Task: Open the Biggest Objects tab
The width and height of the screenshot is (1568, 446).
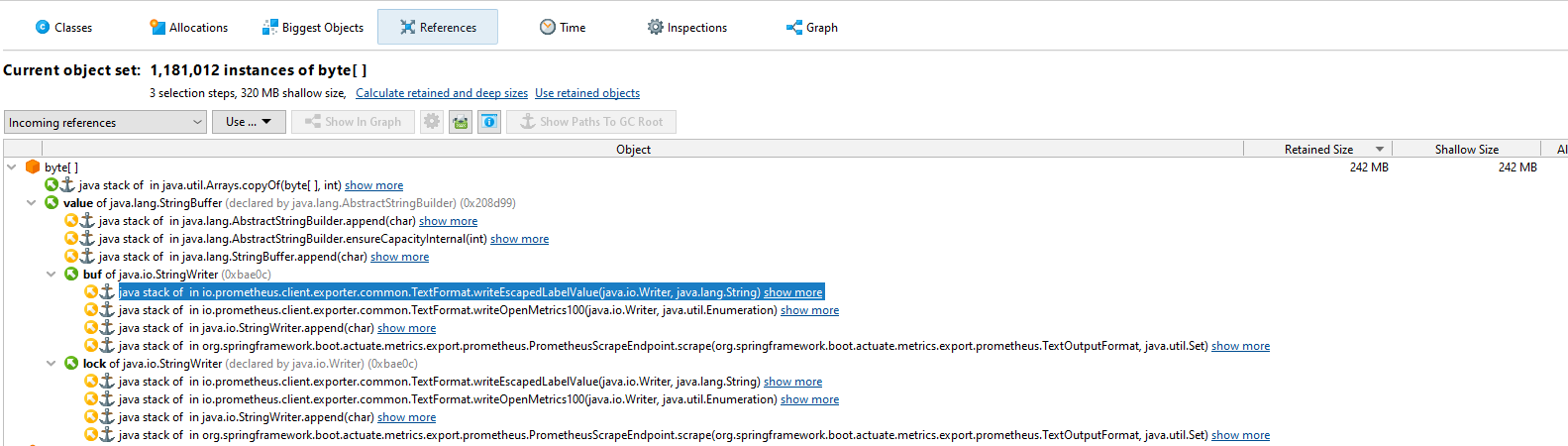Action: (x=312, y=28)
